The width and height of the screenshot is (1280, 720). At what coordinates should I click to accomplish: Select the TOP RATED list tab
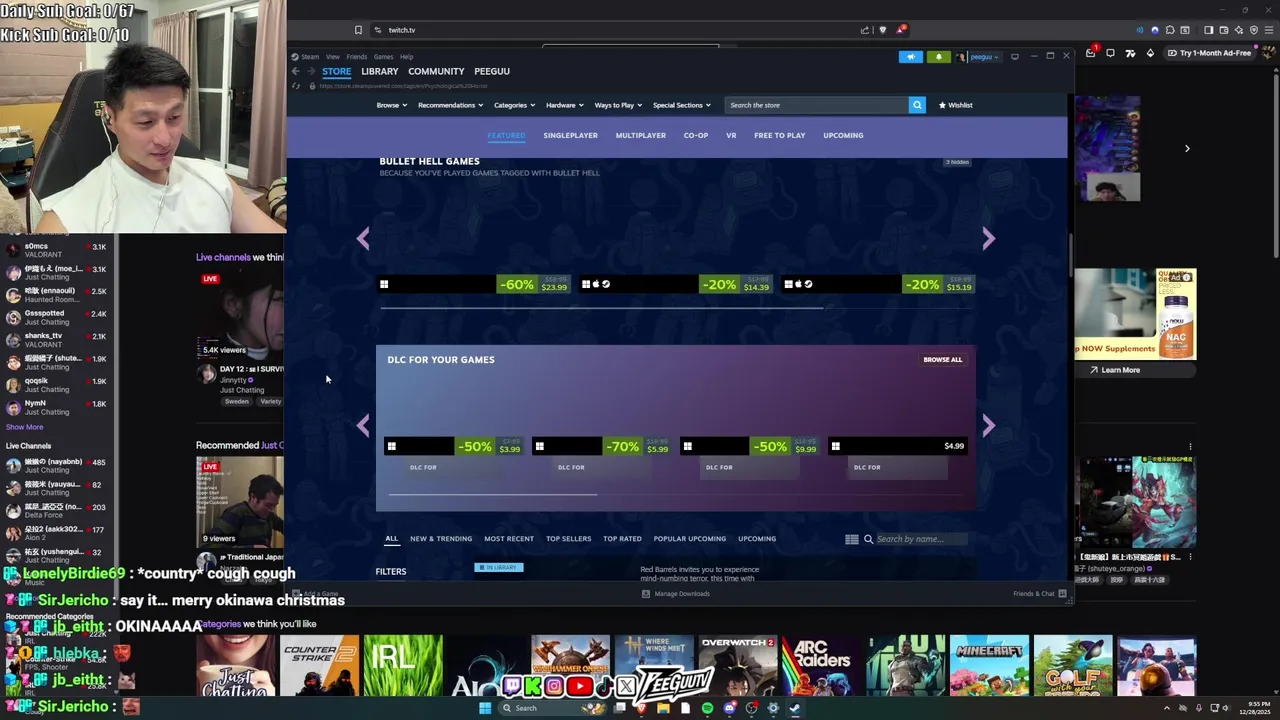click(622, 539)
